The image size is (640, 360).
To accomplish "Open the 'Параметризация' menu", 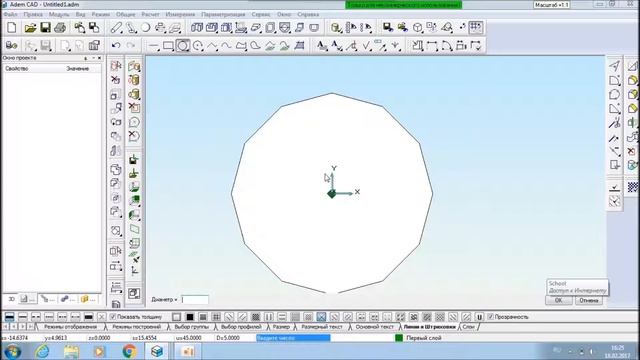I will coord(223,14).
